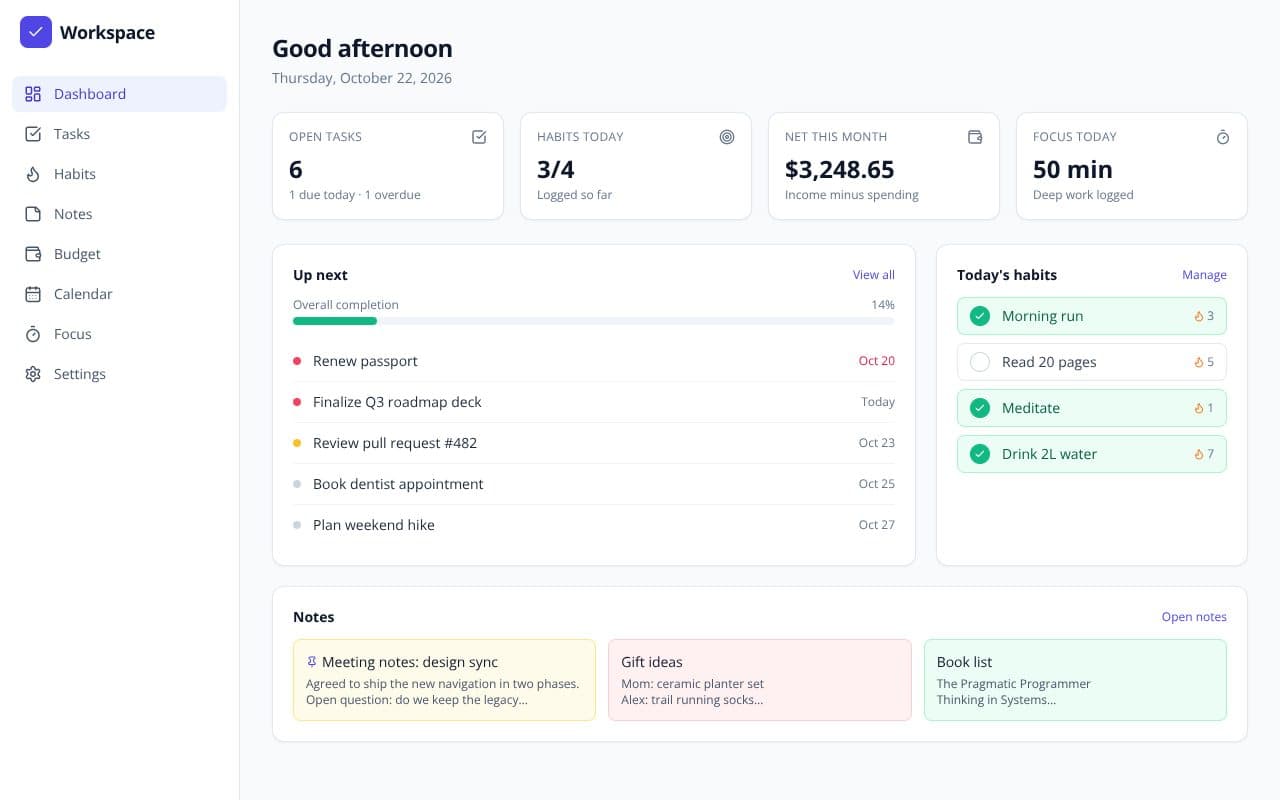Open Budget in the sidebar
Viewport: 1280px width, 800px height.
coord(119,254)
